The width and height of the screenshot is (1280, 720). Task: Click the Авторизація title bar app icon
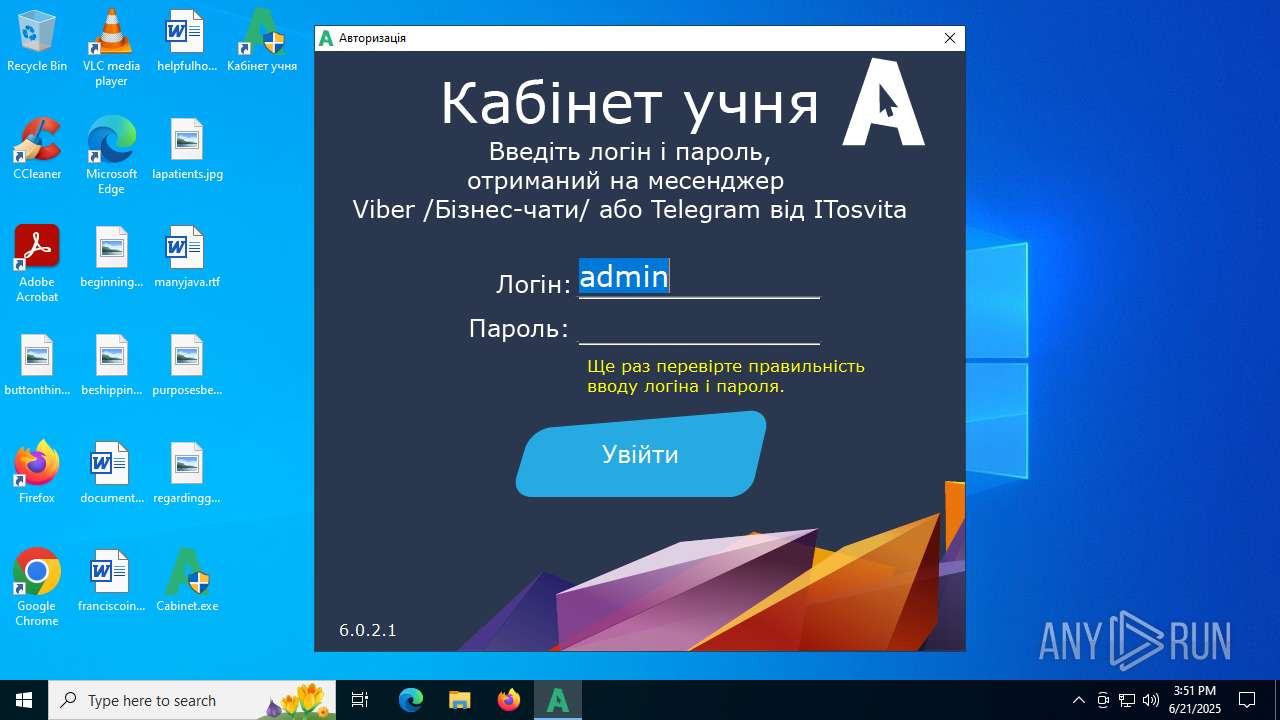click(326, 38)
